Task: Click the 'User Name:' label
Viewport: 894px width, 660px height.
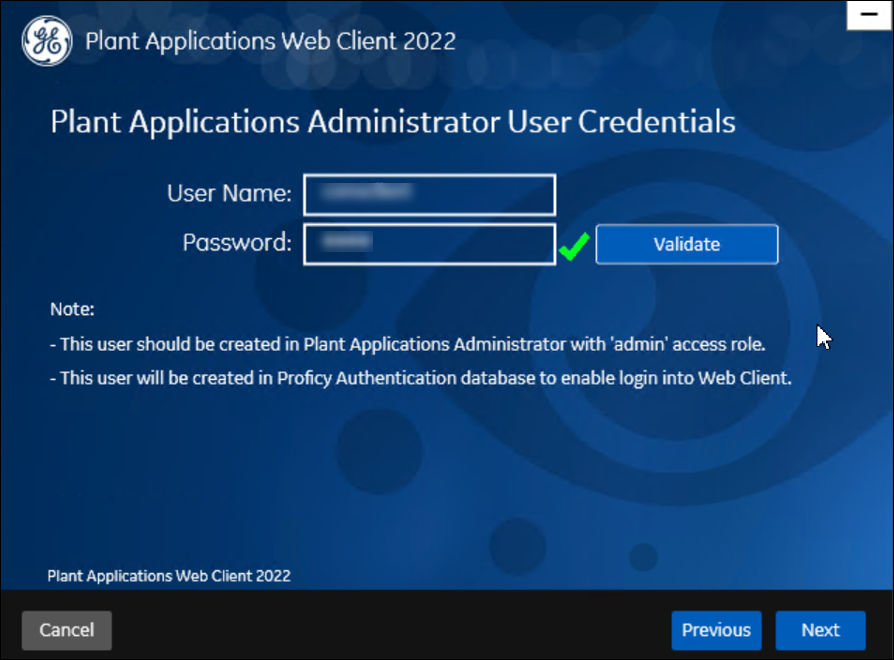Action: (229, 194)
